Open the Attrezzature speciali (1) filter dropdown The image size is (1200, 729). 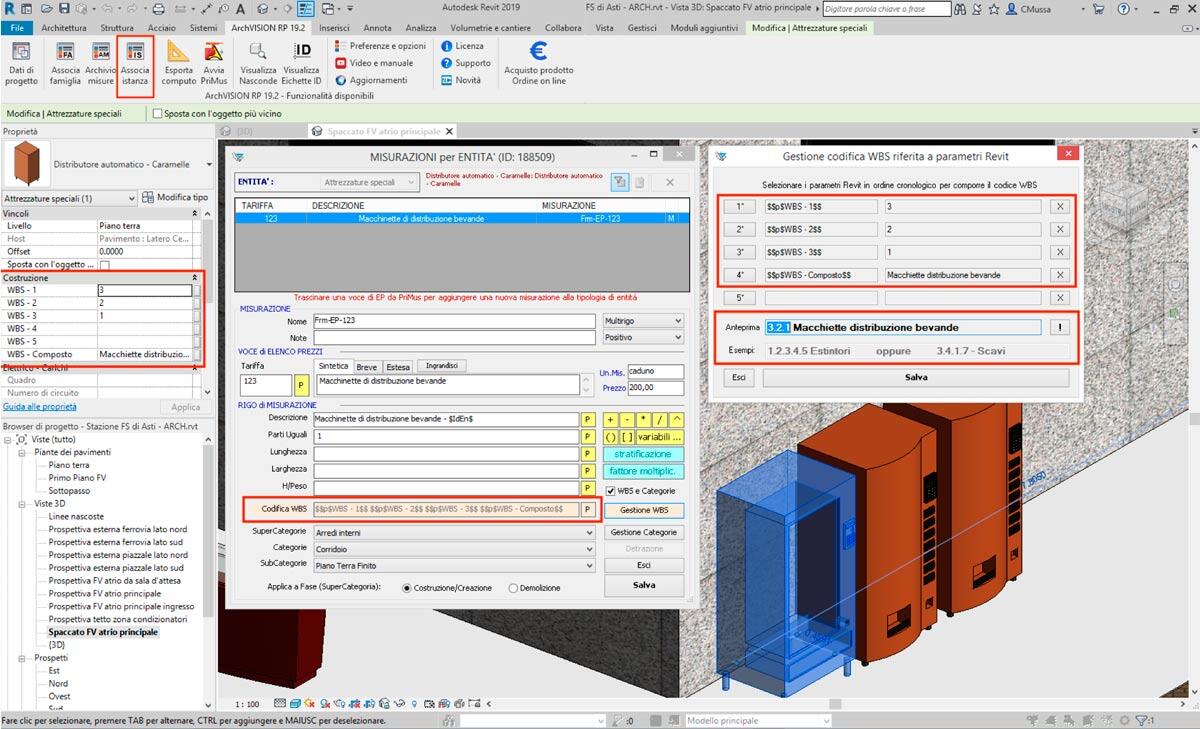(69, 198)
